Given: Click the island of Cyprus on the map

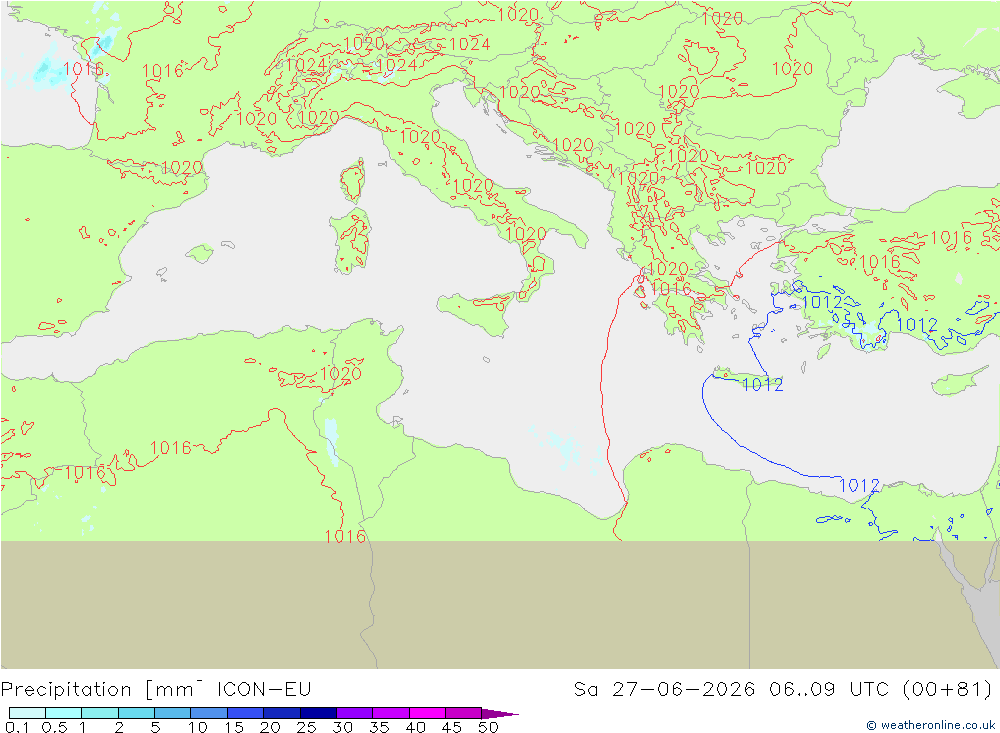Looking at the screenshot, I should [x=959, y=381].
